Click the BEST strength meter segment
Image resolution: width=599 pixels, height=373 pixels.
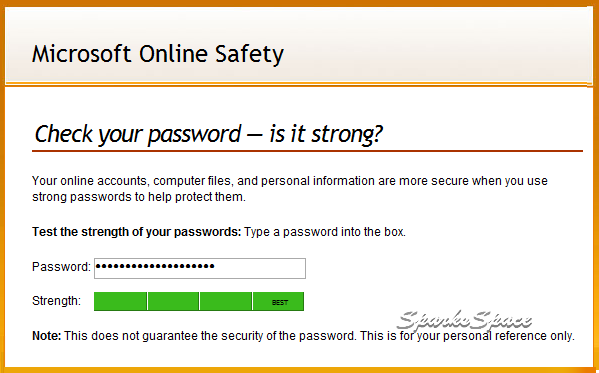point(278,302)
